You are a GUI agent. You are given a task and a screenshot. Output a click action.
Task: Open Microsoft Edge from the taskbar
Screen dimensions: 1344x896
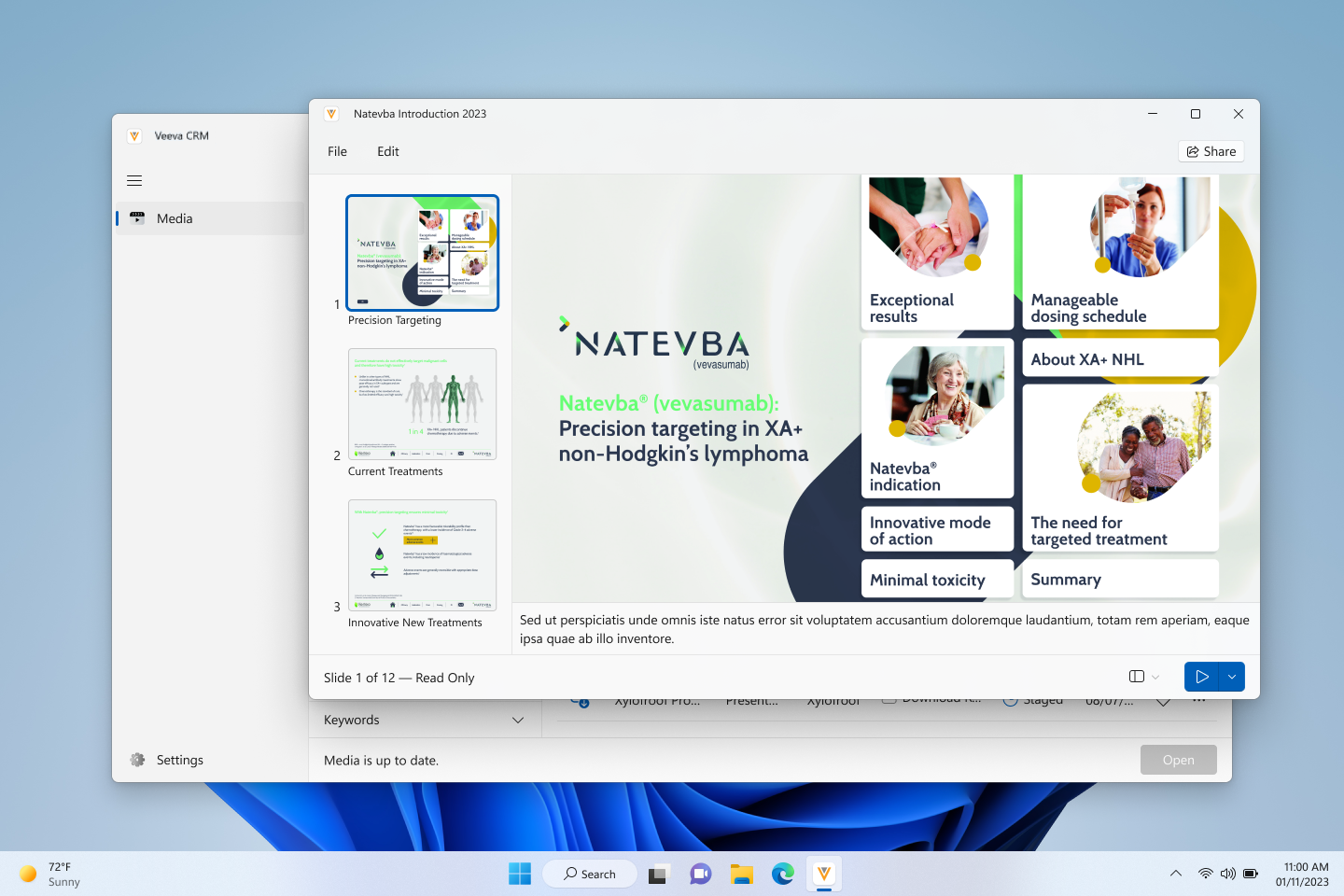[x=782, y=874]
